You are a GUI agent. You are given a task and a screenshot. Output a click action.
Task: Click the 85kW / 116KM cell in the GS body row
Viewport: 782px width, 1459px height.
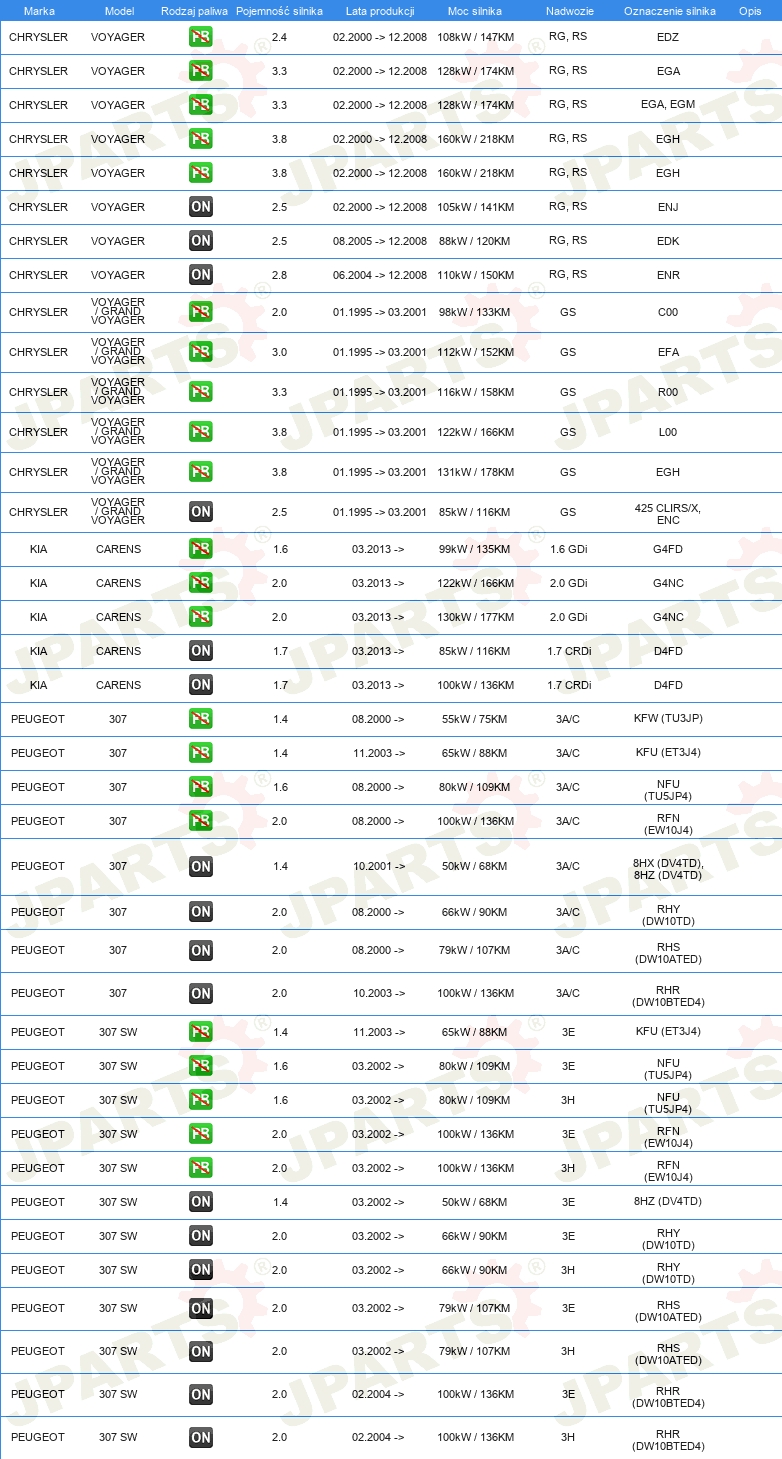coord(476,512)
